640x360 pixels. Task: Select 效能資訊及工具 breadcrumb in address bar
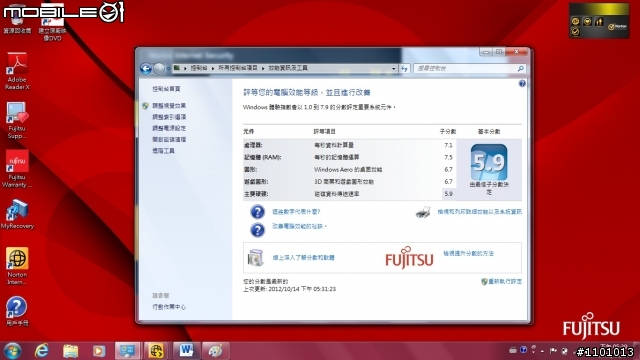point(288,68)
